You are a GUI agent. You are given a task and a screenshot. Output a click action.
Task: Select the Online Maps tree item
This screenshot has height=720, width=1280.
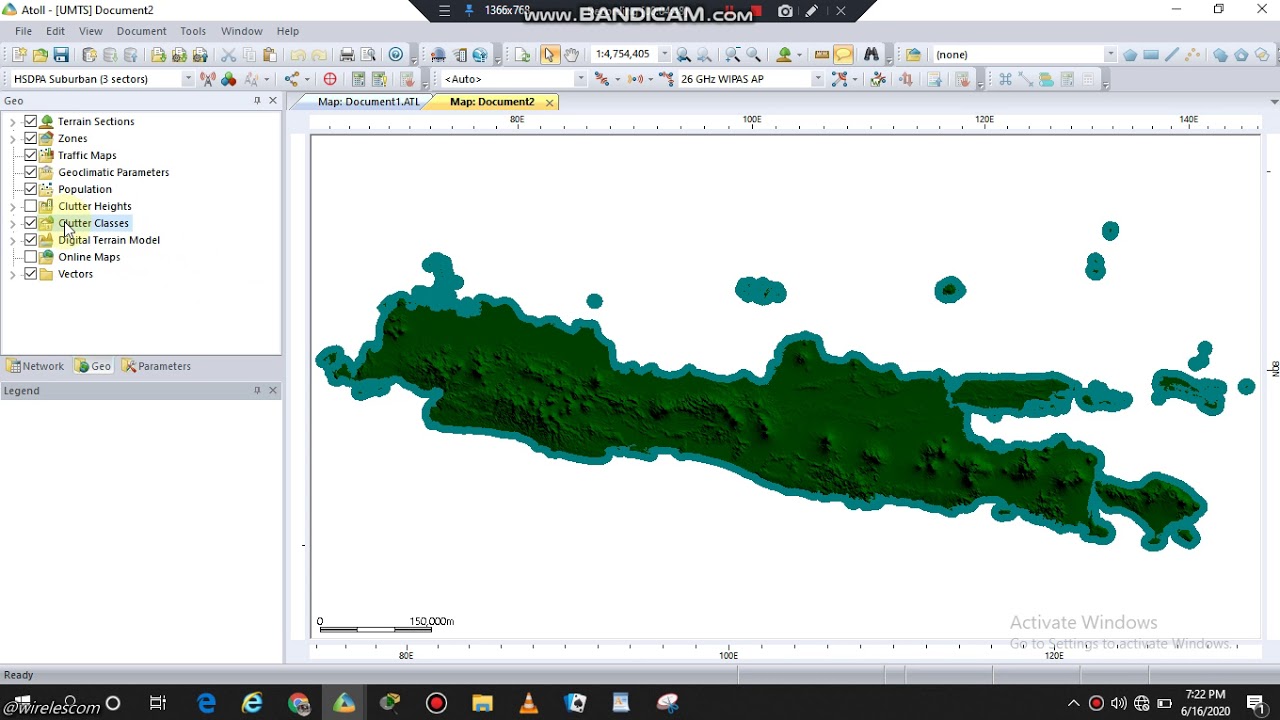(x=89, y=257)
